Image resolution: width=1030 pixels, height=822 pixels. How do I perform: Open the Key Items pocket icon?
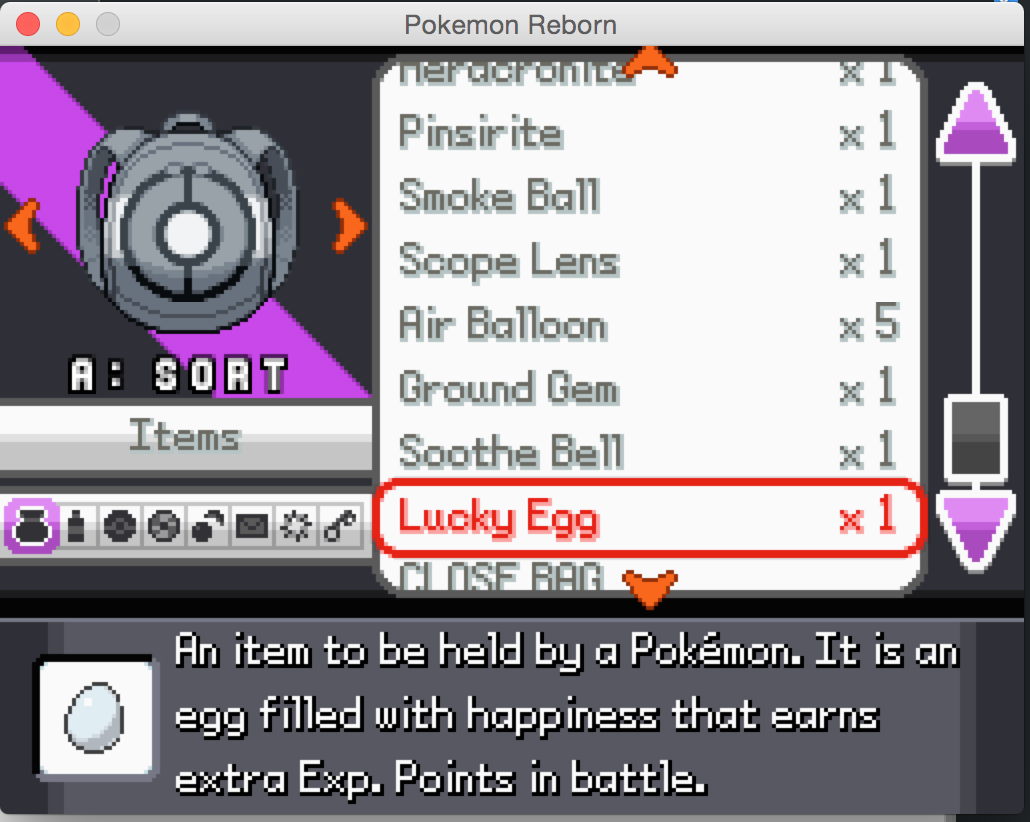(340, 526)
